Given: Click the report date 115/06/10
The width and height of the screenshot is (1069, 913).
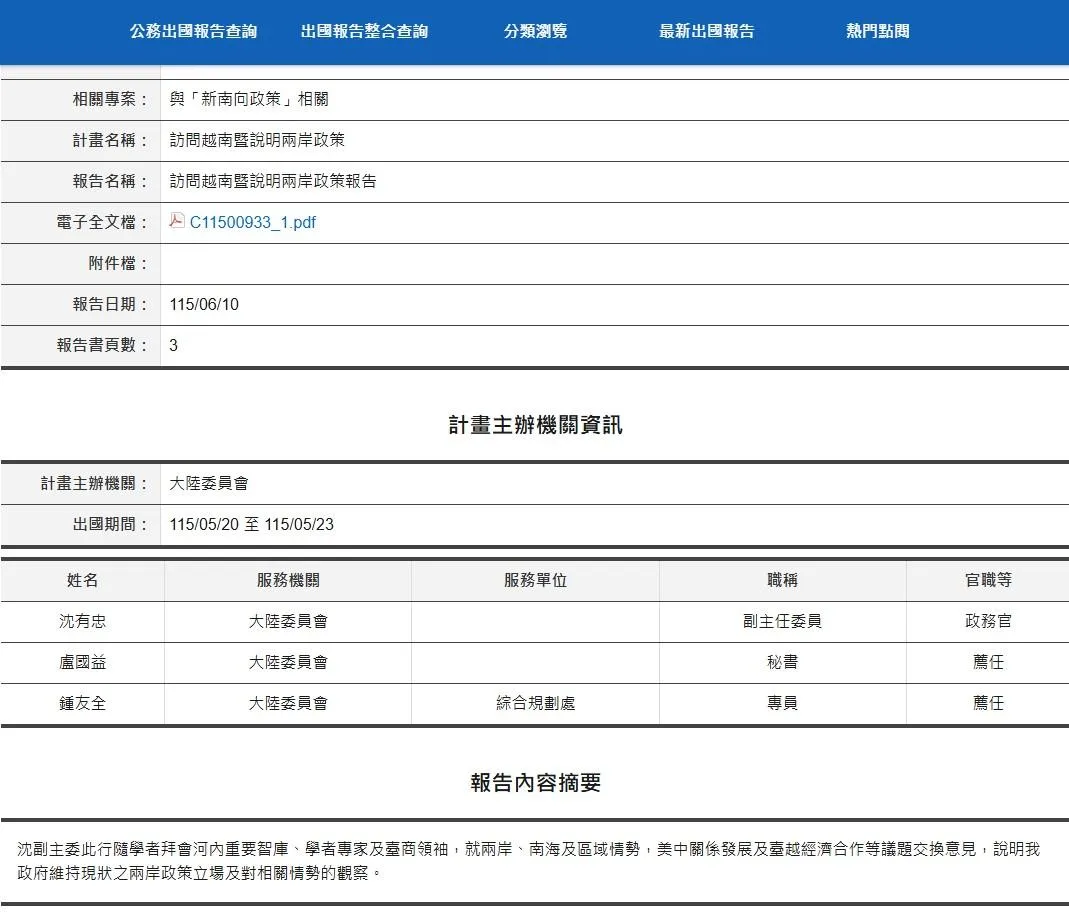Looking at the screenshot, I should 204,305.
